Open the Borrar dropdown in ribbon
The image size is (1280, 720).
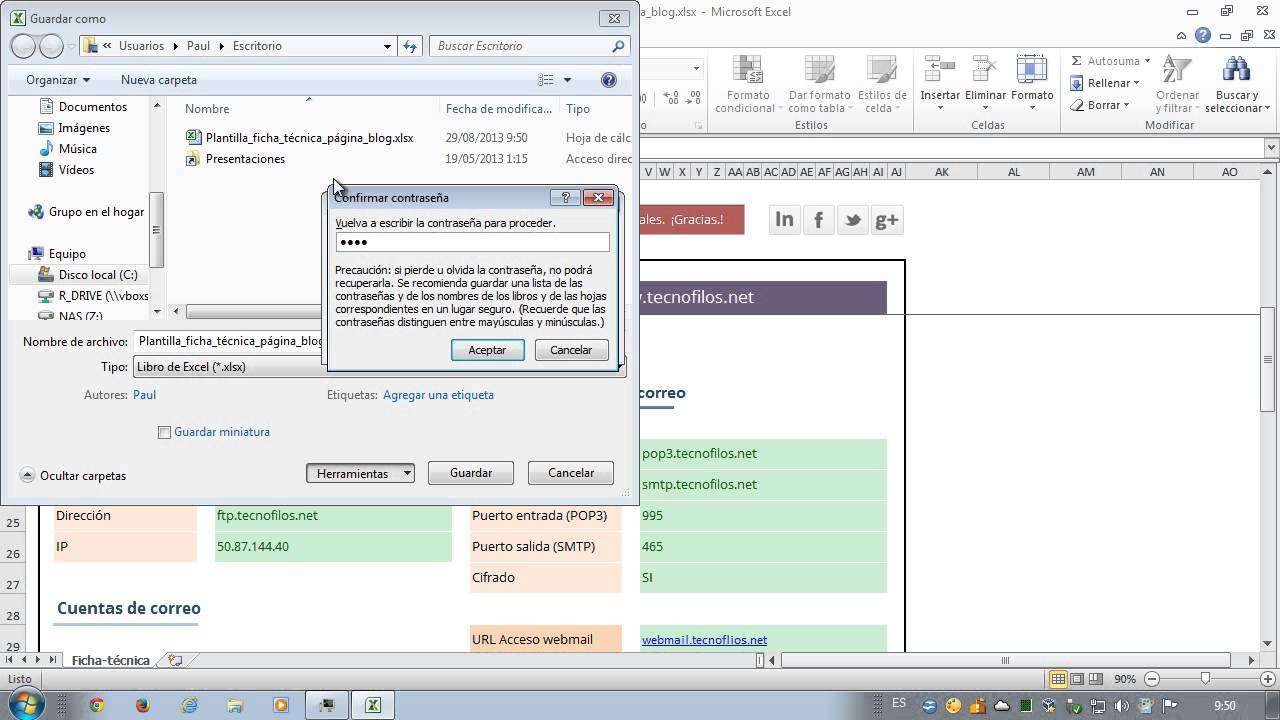[1100, 105]
